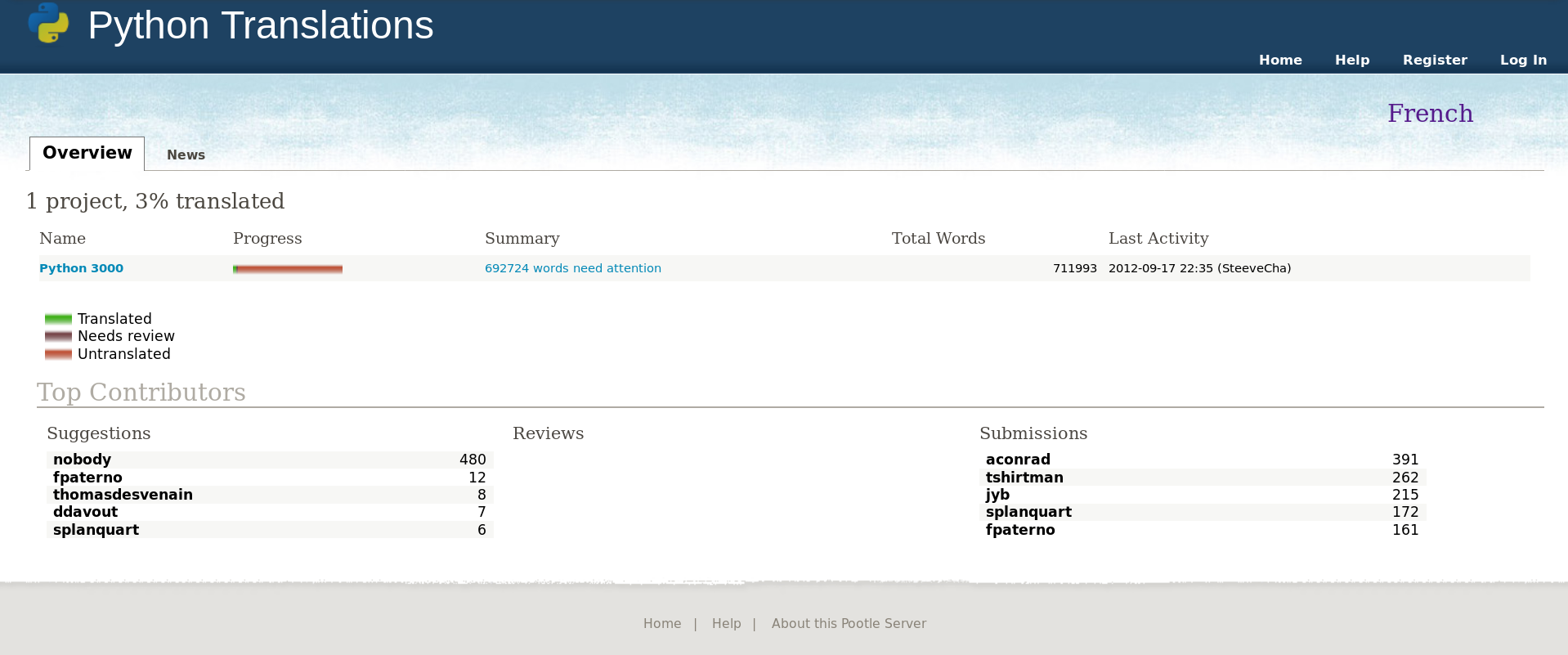Select contributor 'aconrad' in Submissions
The height and width of the screenshot is (655, 1568).
(x=1018, y=460)
